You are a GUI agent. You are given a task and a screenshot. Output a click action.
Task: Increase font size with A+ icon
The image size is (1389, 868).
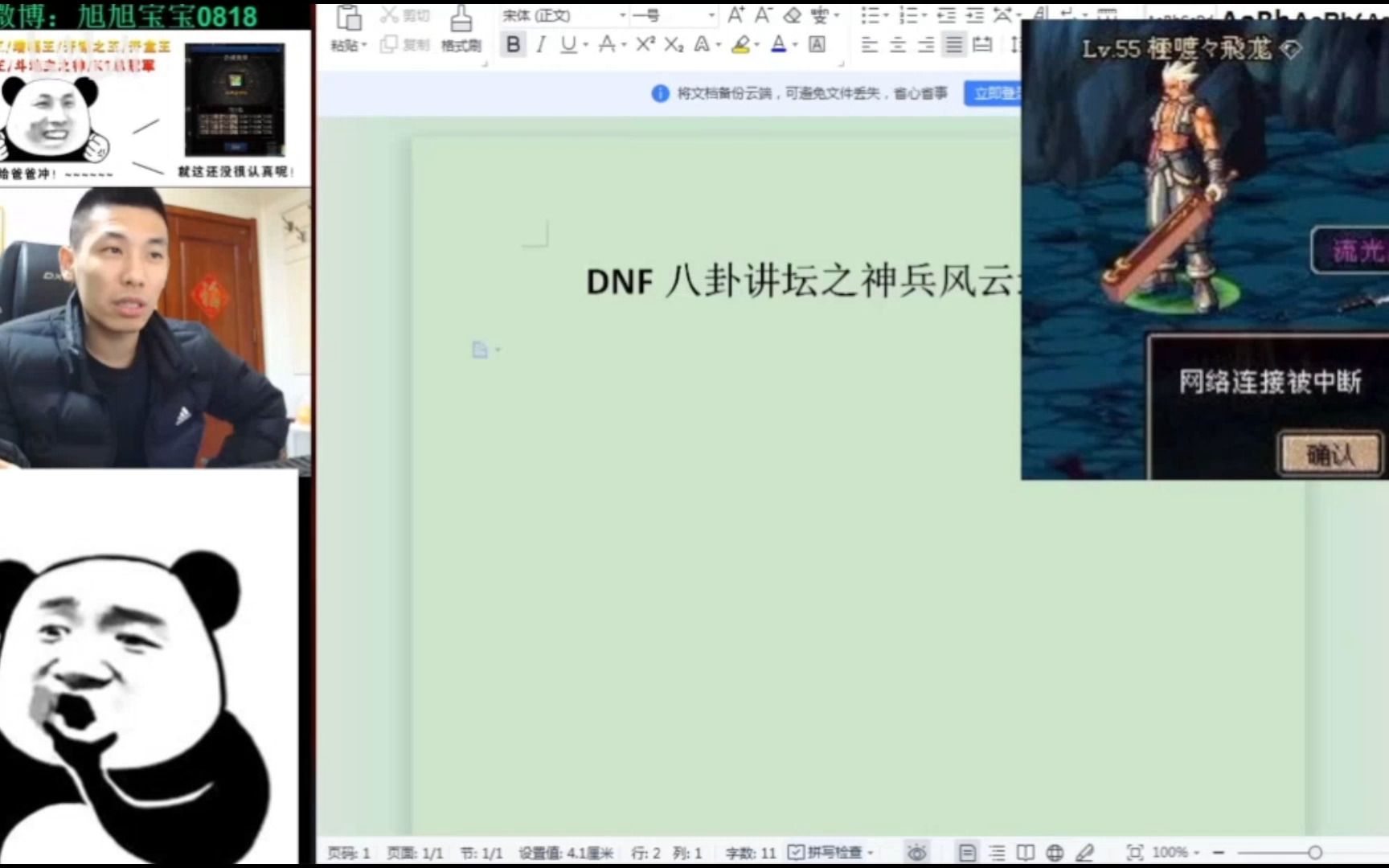pos(735,15)
